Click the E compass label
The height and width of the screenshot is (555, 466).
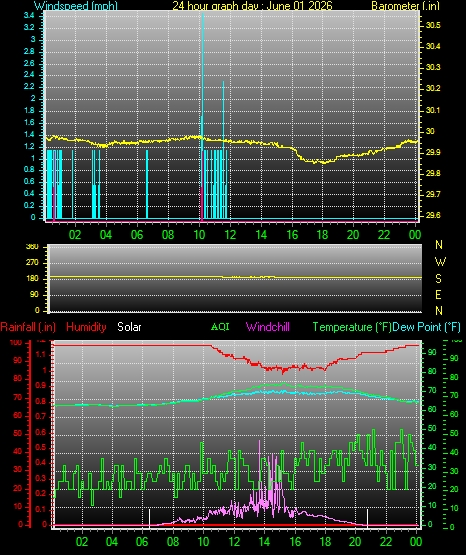coord(438,294)
